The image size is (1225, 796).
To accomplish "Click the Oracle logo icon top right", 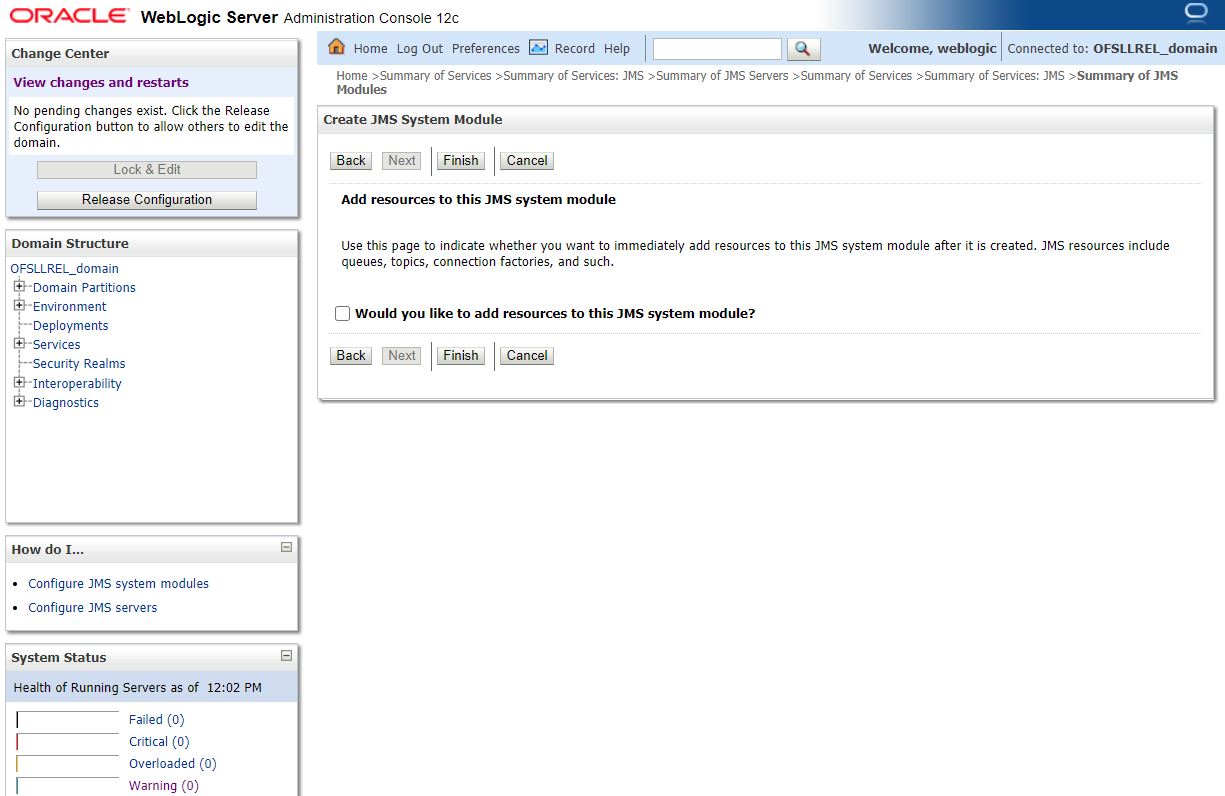I will pos(1195,14).
